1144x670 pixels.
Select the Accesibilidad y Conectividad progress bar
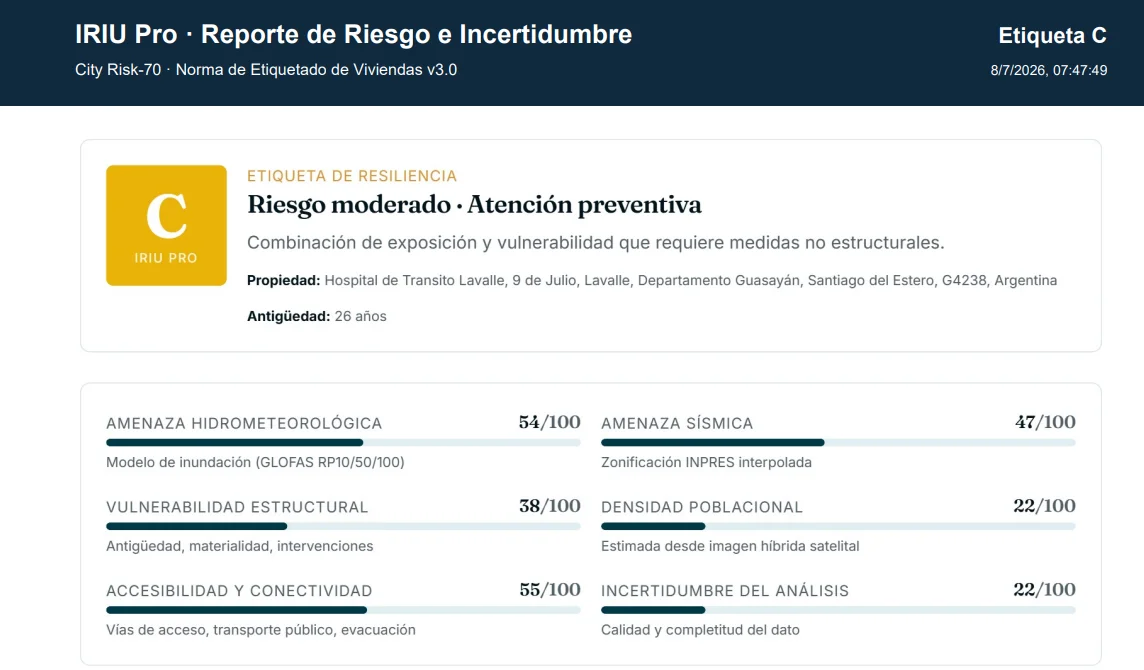(343, 610)
